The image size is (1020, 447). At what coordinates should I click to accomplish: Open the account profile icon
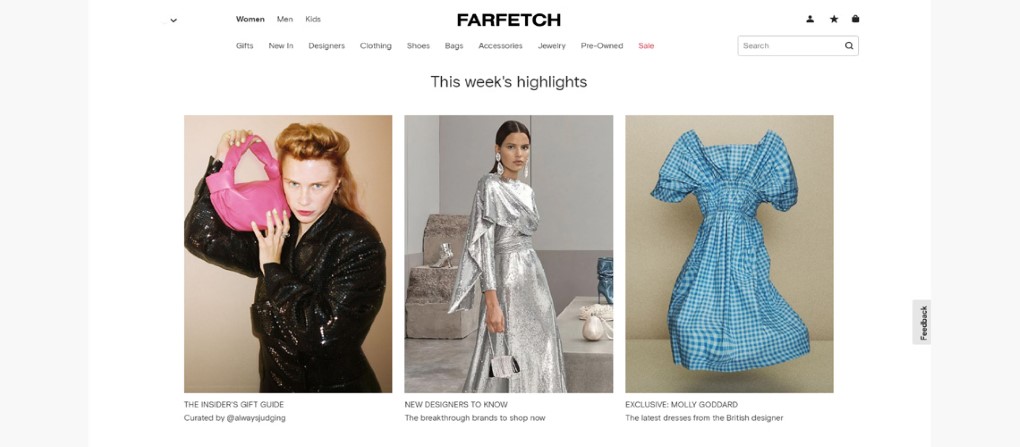pos(810,19)
